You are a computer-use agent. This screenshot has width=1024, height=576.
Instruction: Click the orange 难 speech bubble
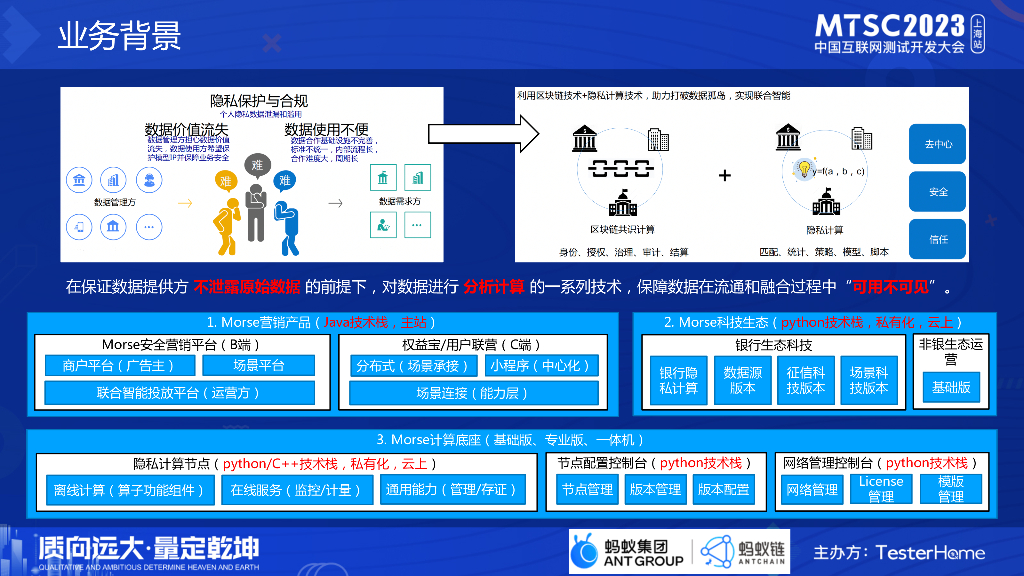click(x=225, y=182)
